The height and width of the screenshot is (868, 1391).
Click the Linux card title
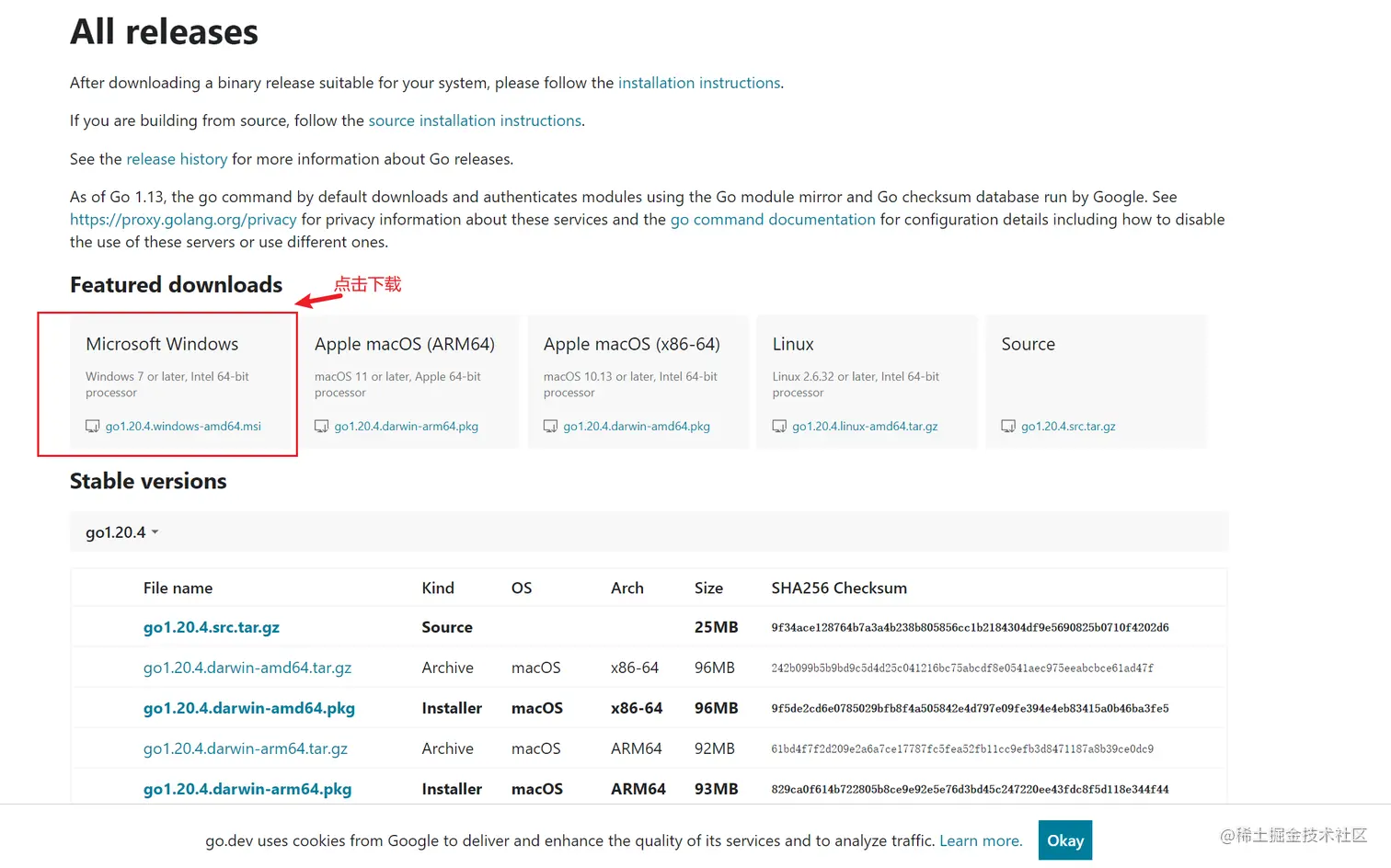pyautogui.click(x=793, y=344)
